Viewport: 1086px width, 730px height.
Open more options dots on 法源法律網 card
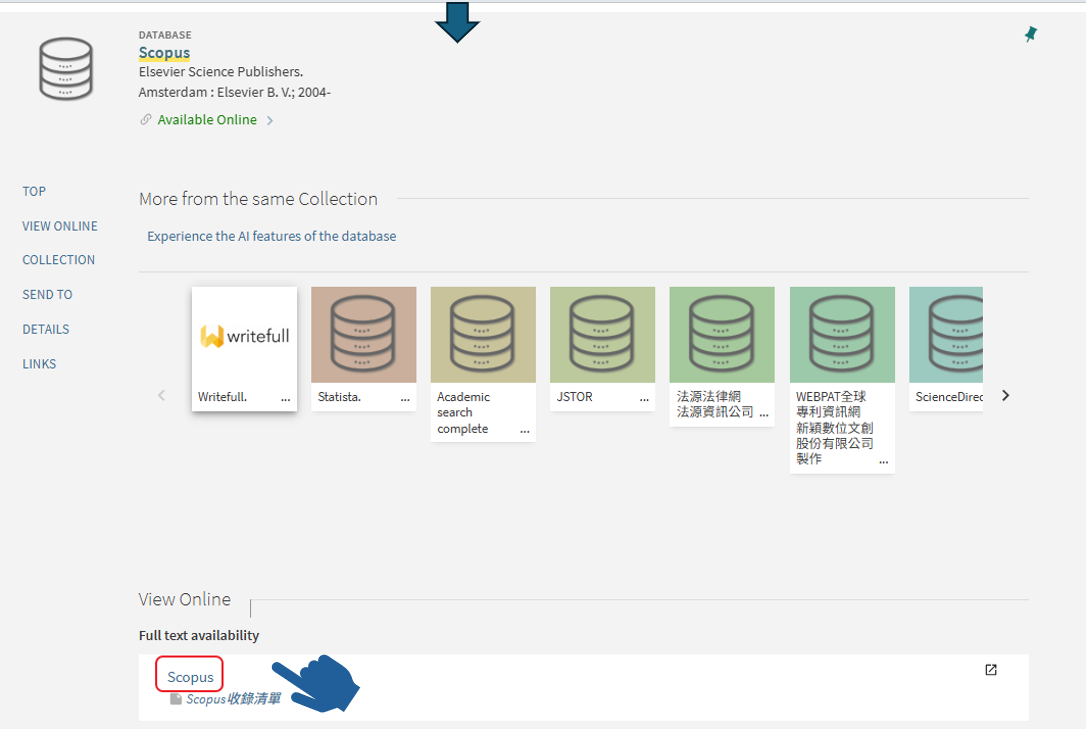[x=764, y=414]
